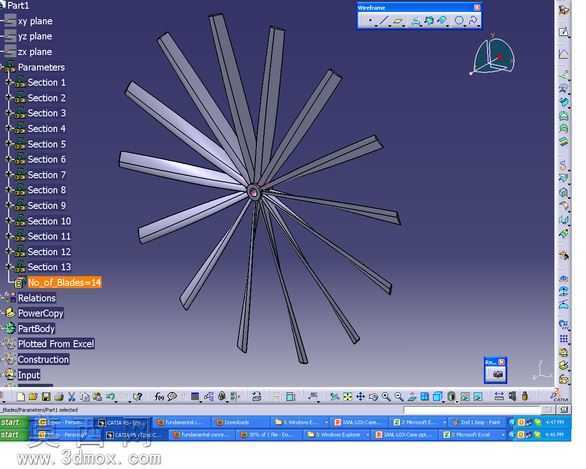Select the Input geometrical set
The width and height of the screenshot is (586, 469).
29,375
